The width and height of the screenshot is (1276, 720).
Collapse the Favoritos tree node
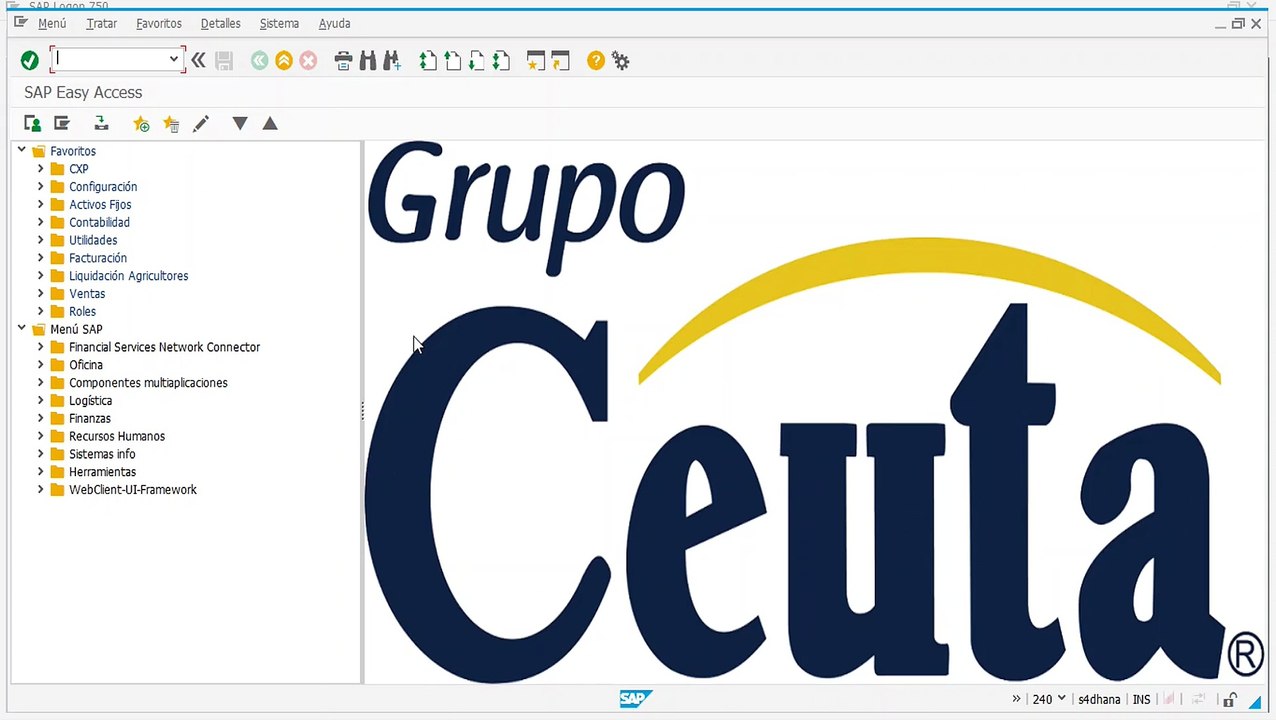22,150
